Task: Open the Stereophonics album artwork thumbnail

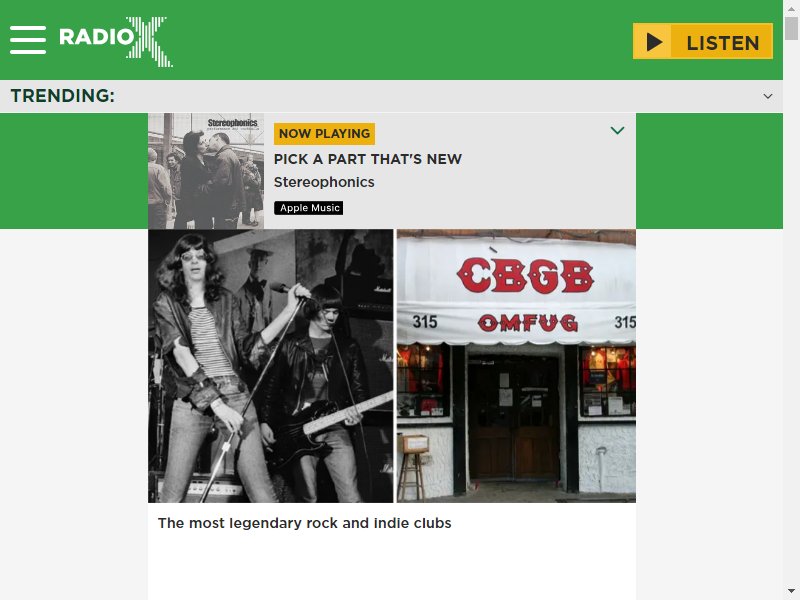Action: click(x=206, y=171)
